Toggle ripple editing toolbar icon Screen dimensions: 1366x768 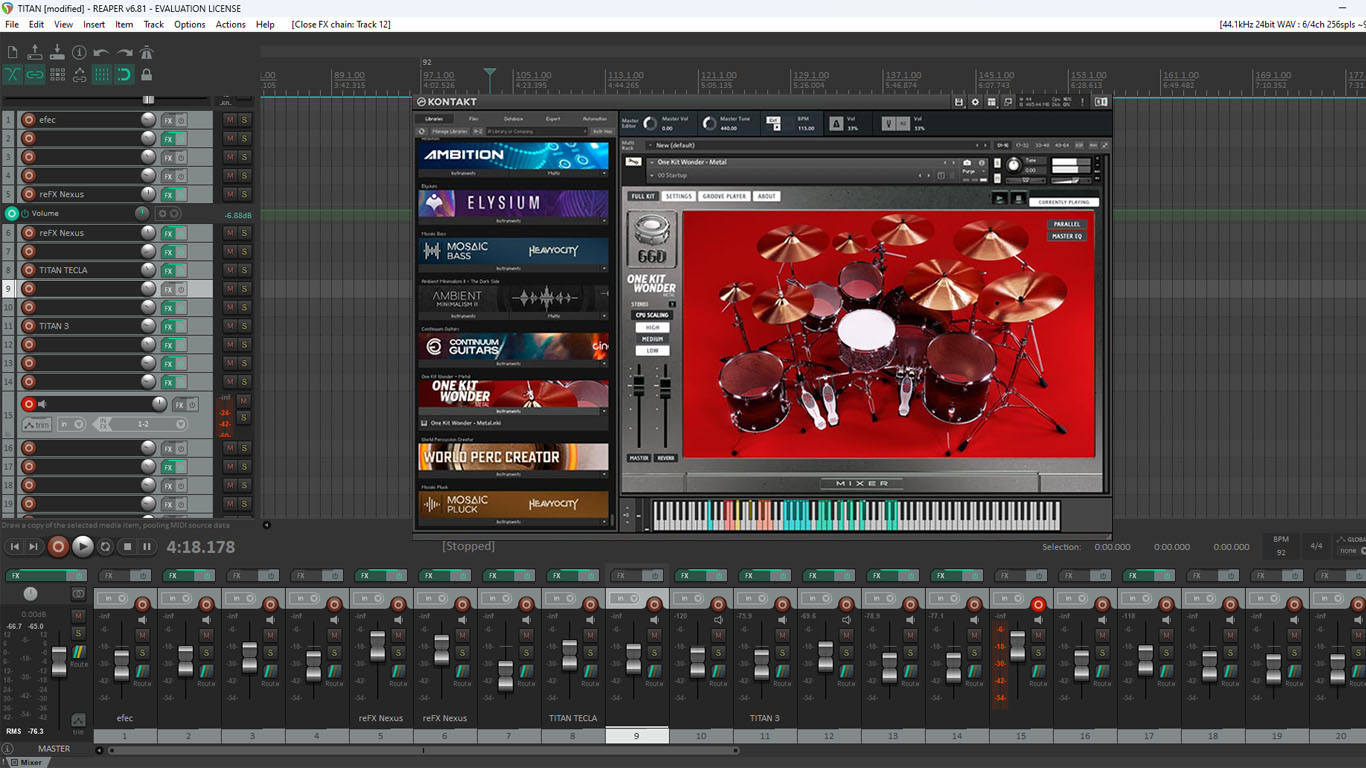(x=57, y=74)
